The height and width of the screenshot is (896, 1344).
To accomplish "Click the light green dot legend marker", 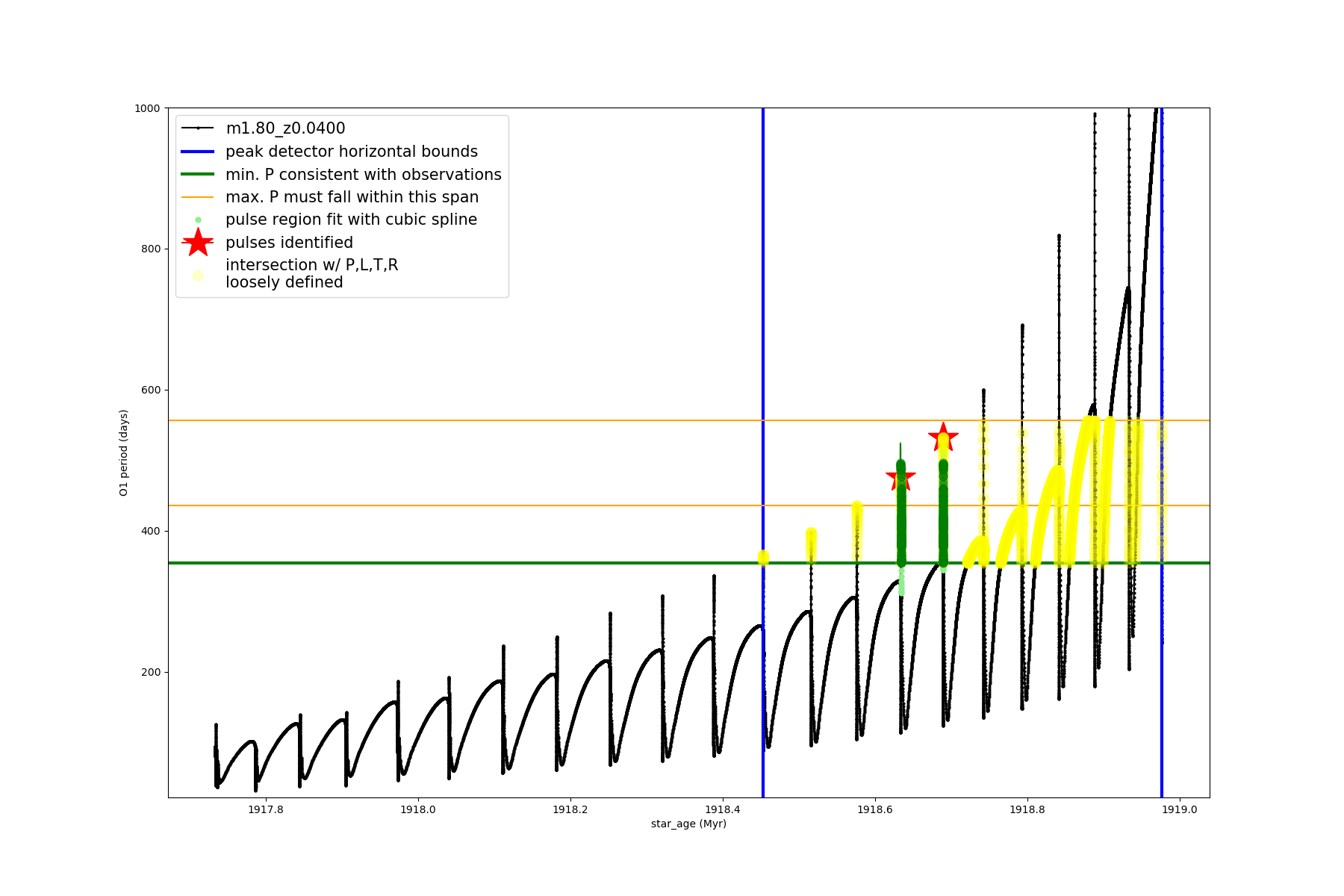I will point(198,220).
